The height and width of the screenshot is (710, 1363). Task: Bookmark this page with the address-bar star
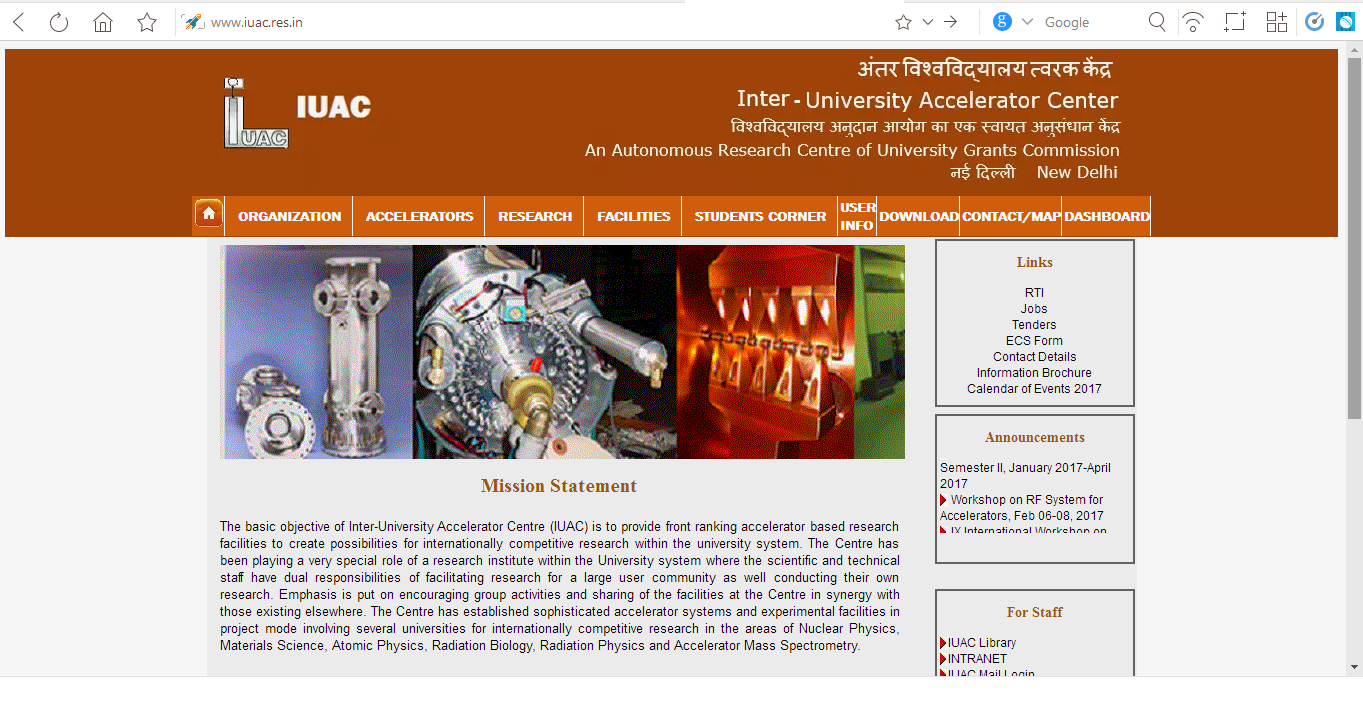click(903, 22)
